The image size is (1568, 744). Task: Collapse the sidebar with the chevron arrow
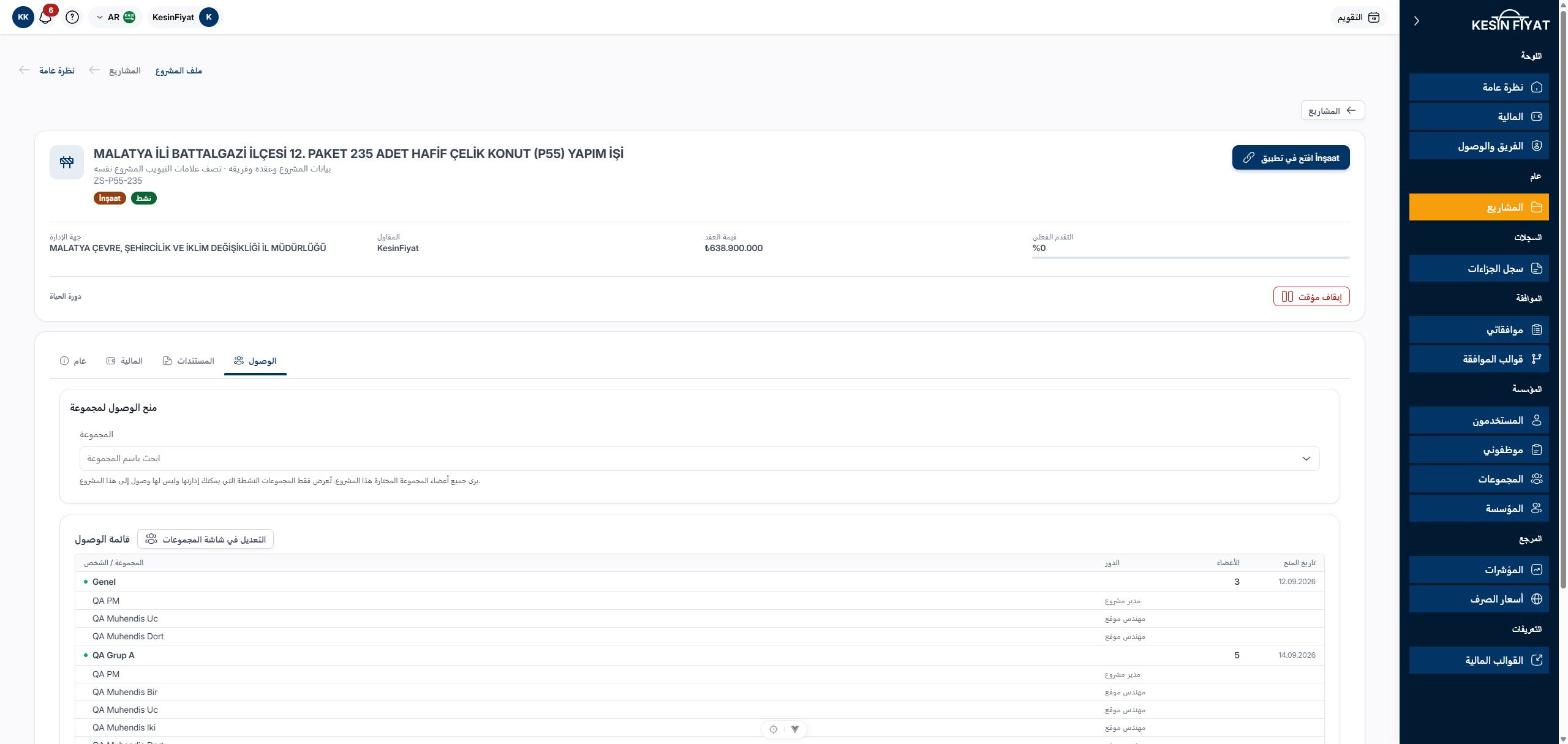[1416, 21]
